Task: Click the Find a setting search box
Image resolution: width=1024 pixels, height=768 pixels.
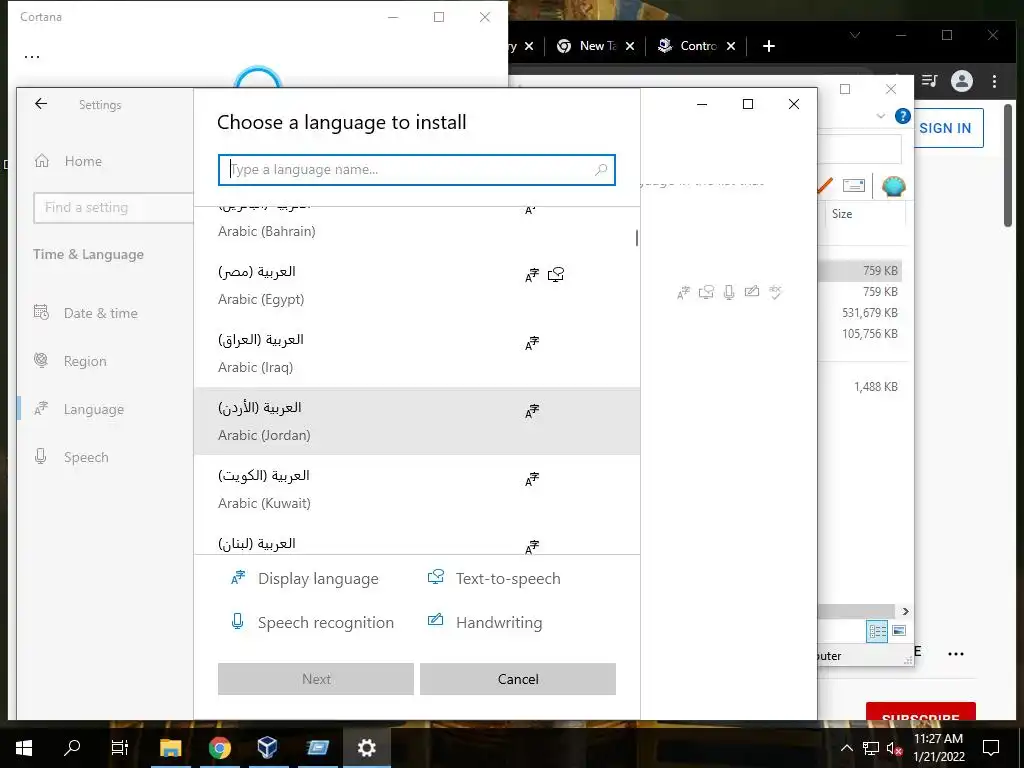Action: [113, 208]
